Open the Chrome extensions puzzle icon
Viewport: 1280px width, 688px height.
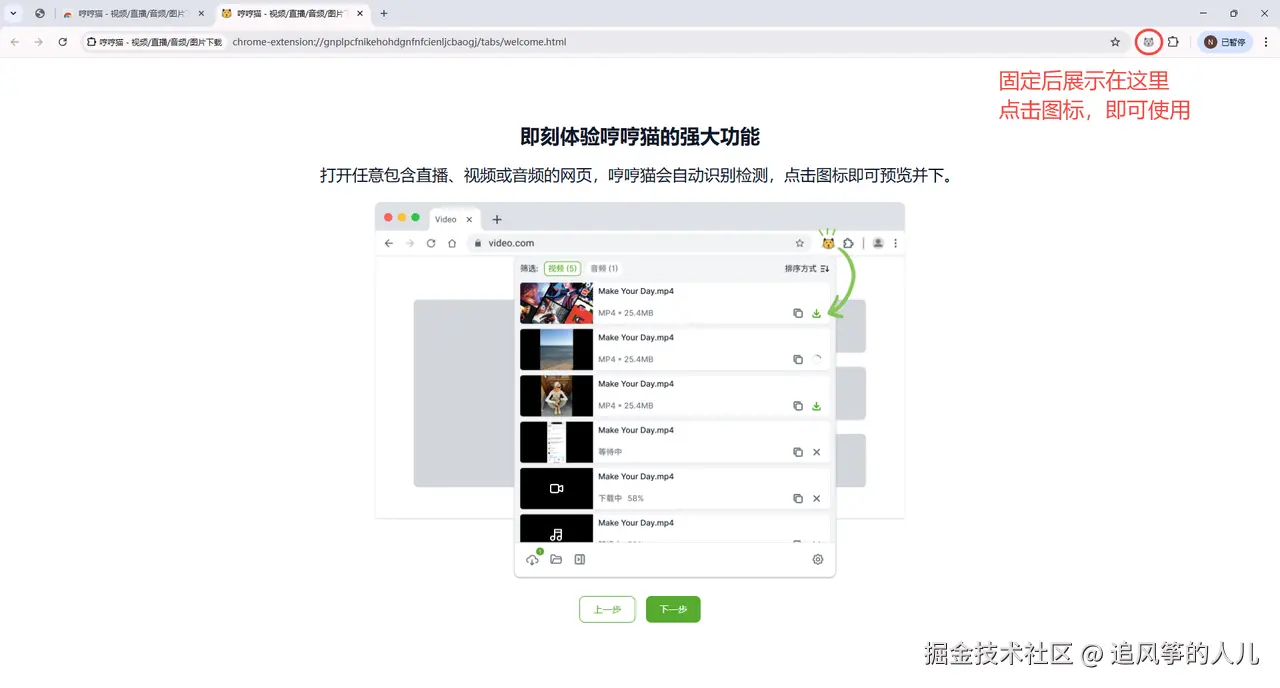(1173, 42)
